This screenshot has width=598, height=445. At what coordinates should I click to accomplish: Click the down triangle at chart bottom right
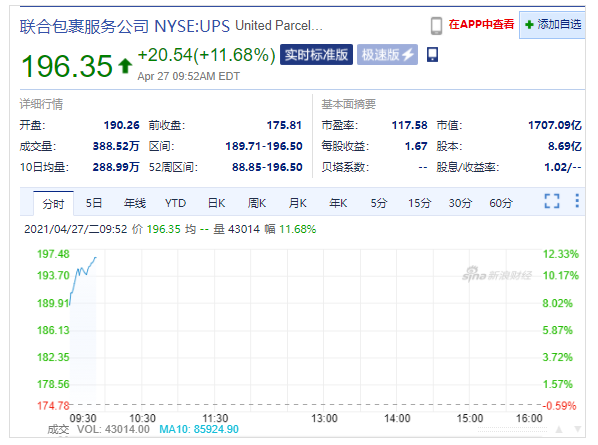(578, 429)
